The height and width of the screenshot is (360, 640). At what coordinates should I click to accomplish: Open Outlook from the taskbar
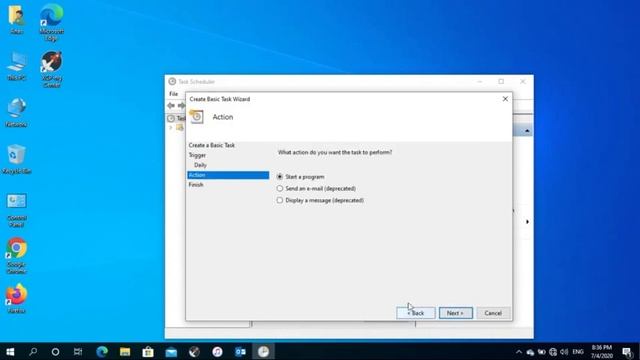click(x=240, y=352)
